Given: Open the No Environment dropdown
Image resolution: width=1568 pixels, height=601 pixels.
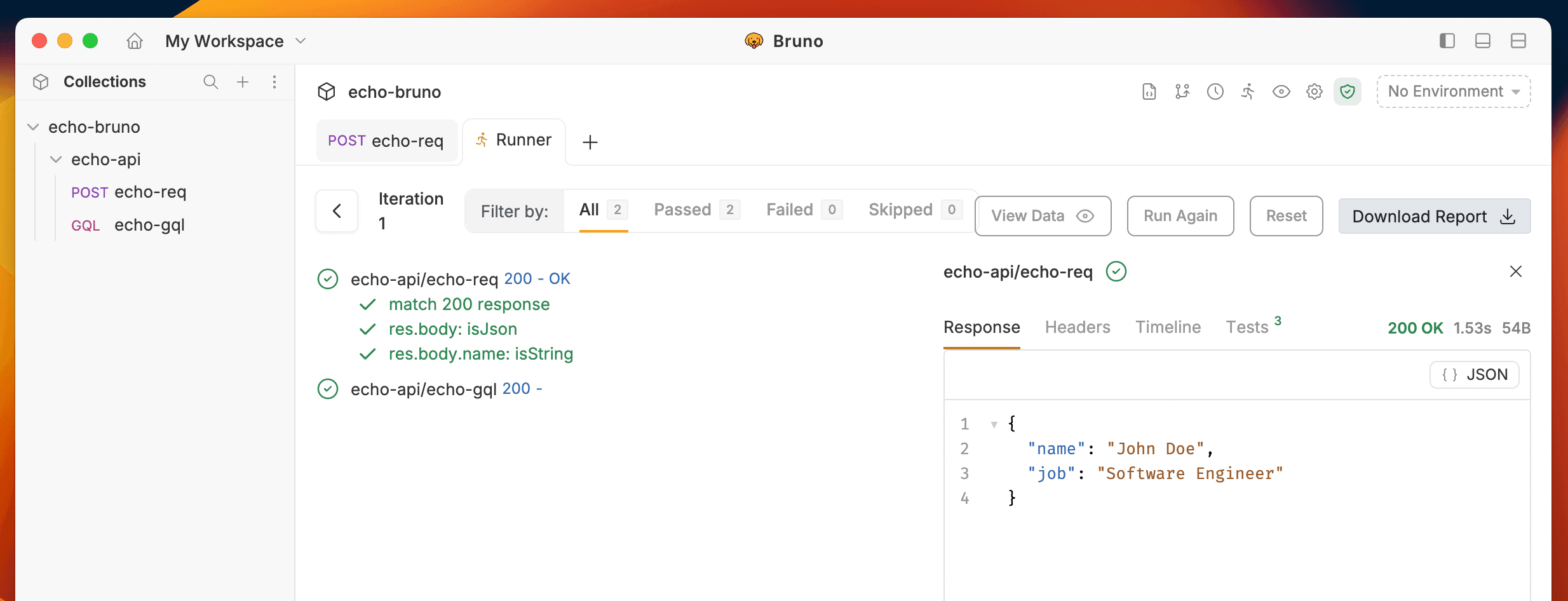Looking at the screenshot, I should pos(1453,91).
